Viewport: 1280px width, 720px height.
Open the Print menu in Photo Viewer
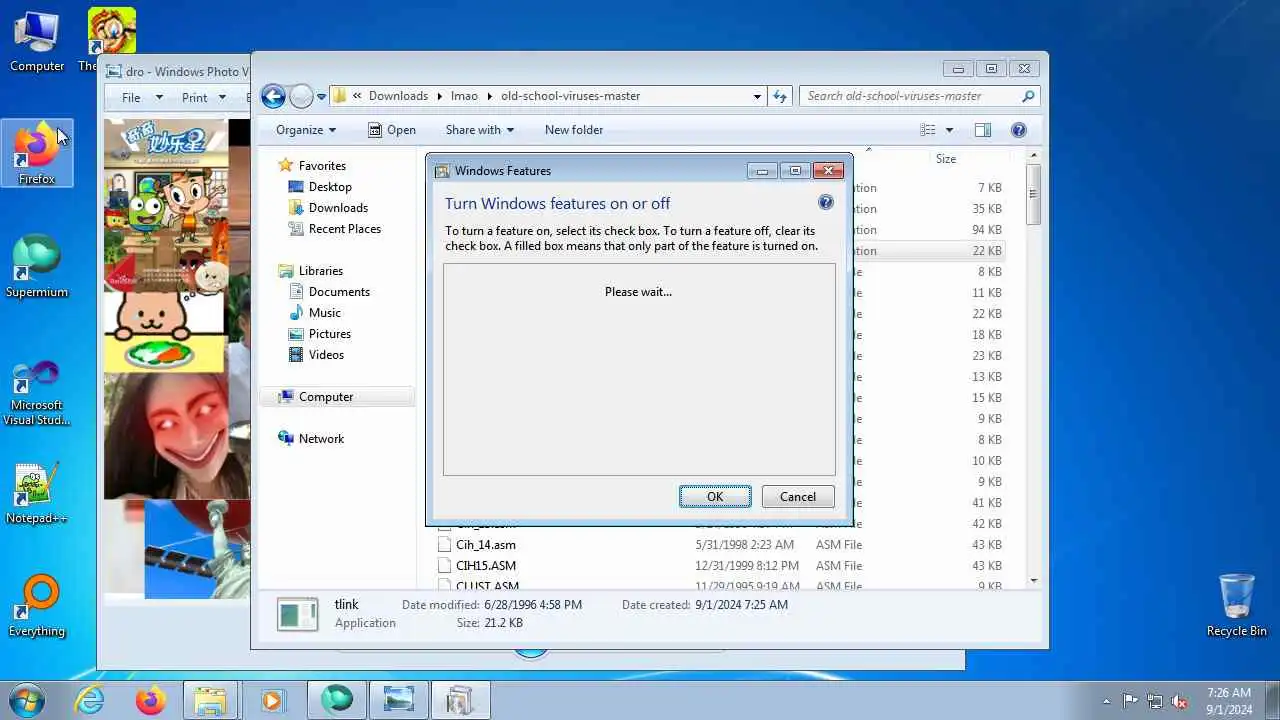pos(205,98)
